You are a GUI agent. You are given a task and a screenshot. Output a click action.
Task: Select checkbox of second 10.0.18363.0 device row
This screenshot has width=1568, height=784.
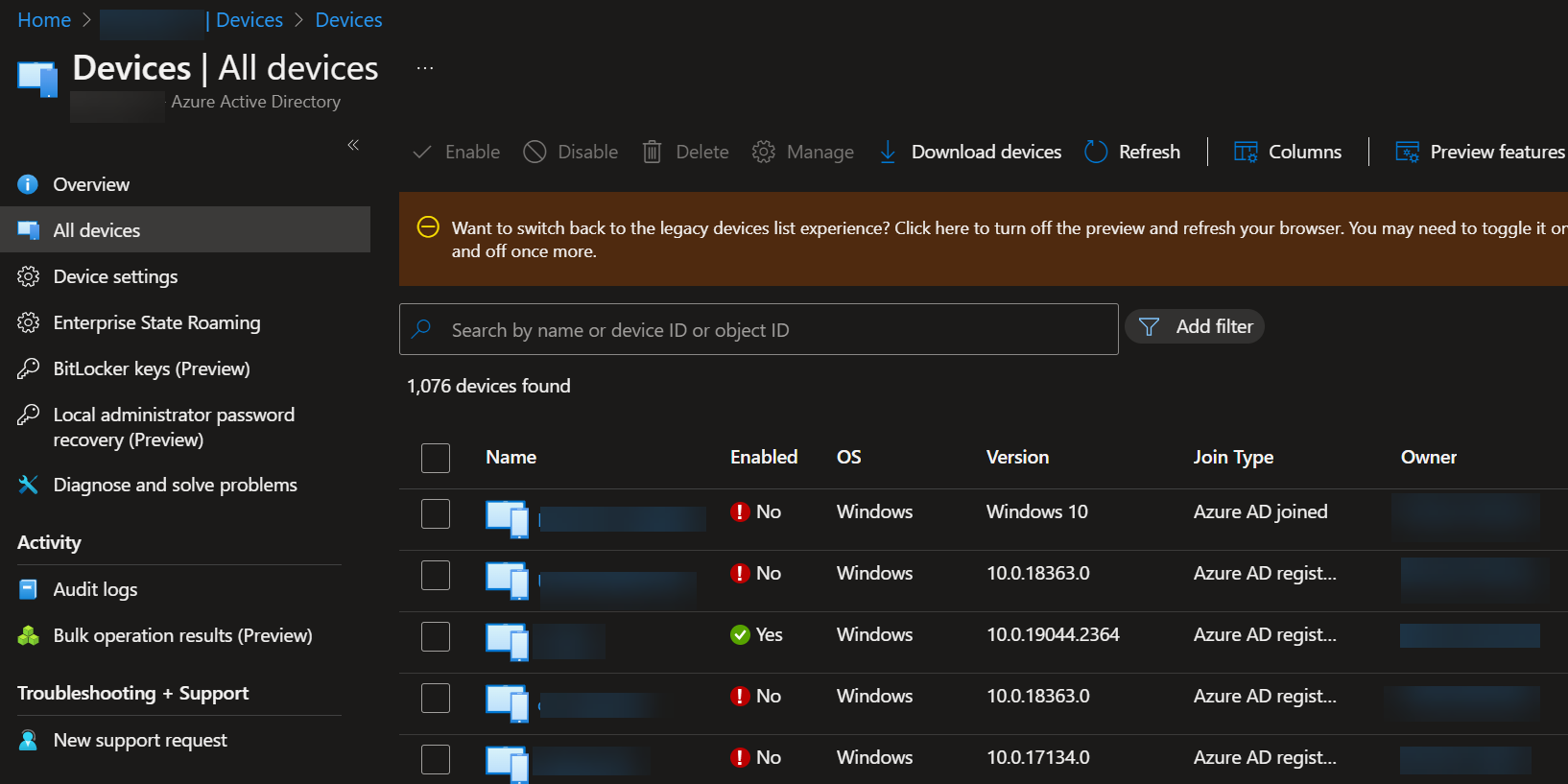point(436,698)
